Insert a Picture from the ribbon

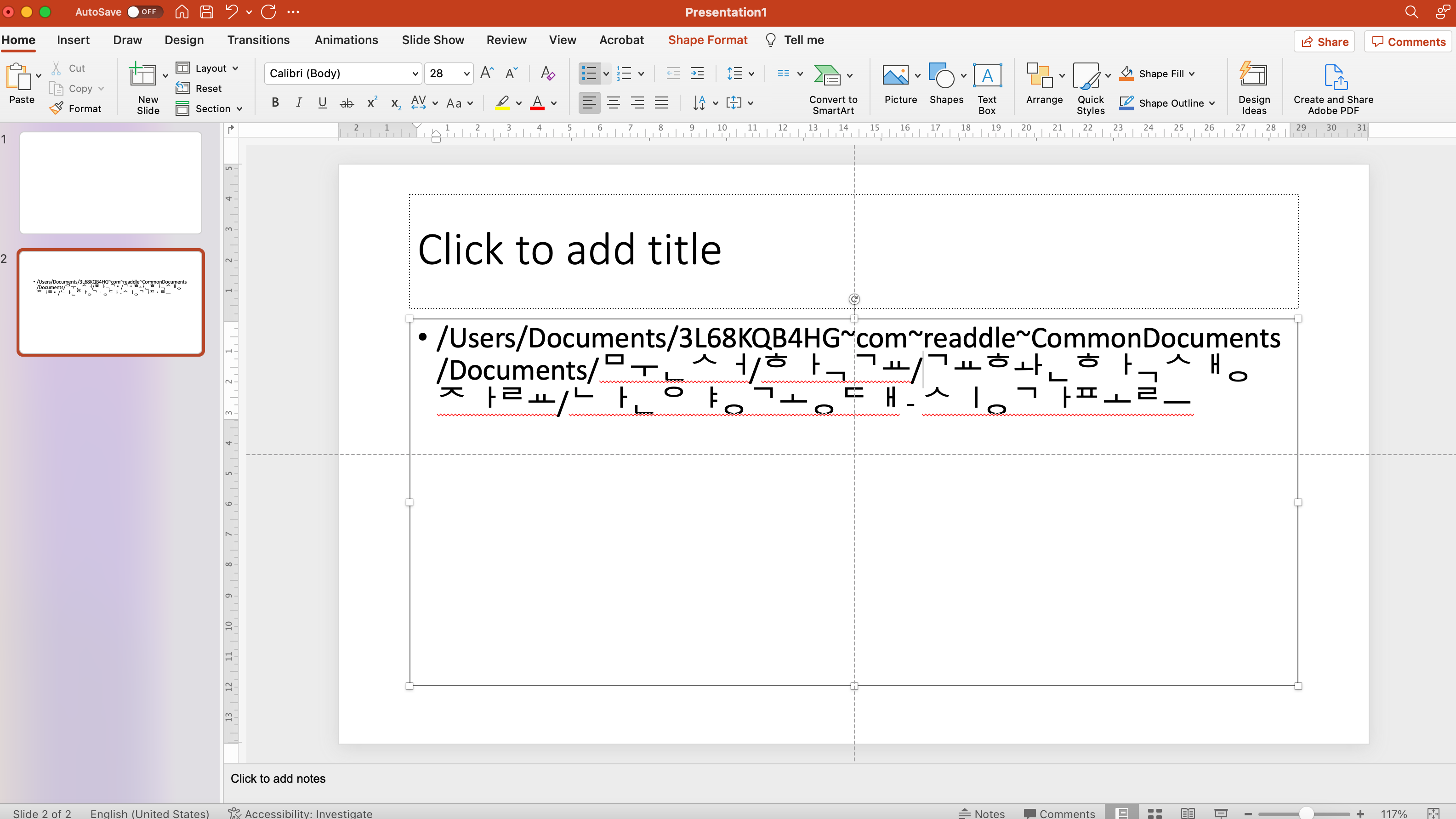coord(895,76)
